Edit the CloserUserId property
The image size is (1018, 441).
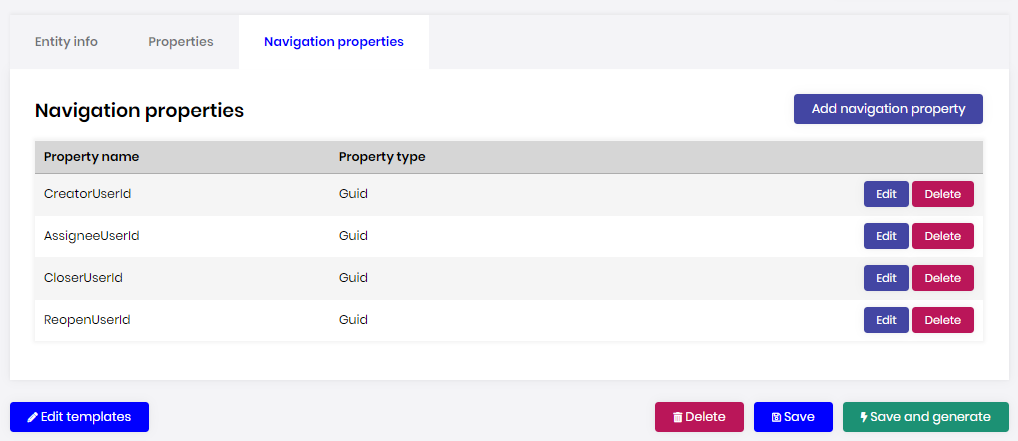[x=886, y=278]
